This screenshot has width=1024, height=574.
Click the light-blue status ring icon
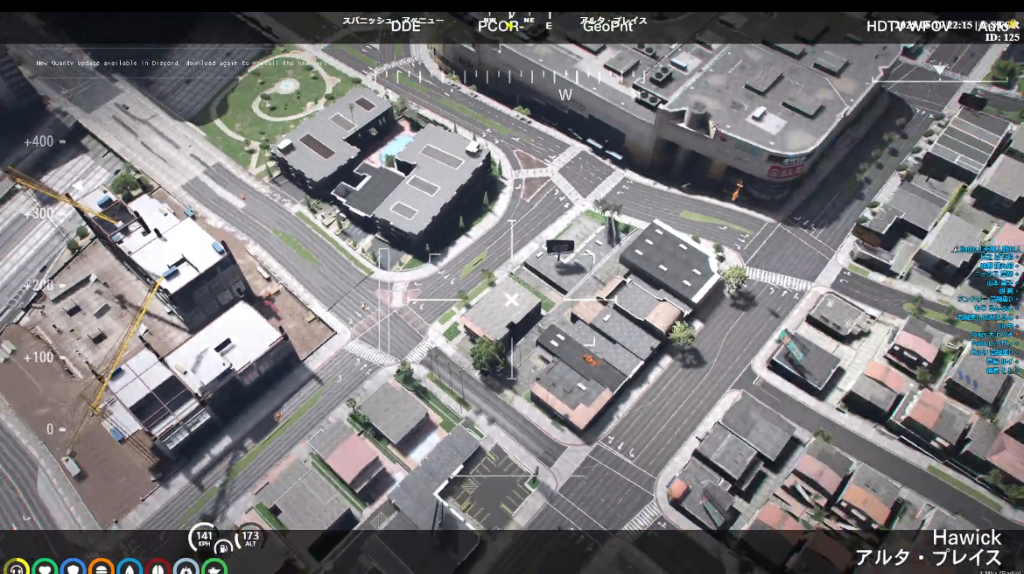(x=186, y=568)
